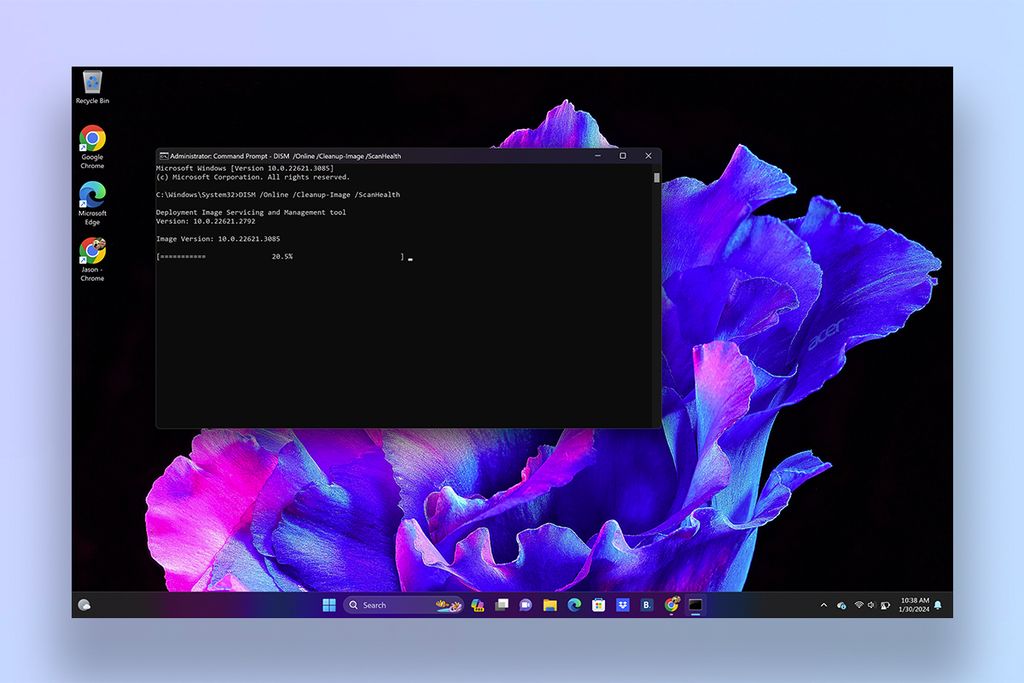Toggle the volume icon in system tray
Screen dimensions: 1024x683
tap(871, 605)
